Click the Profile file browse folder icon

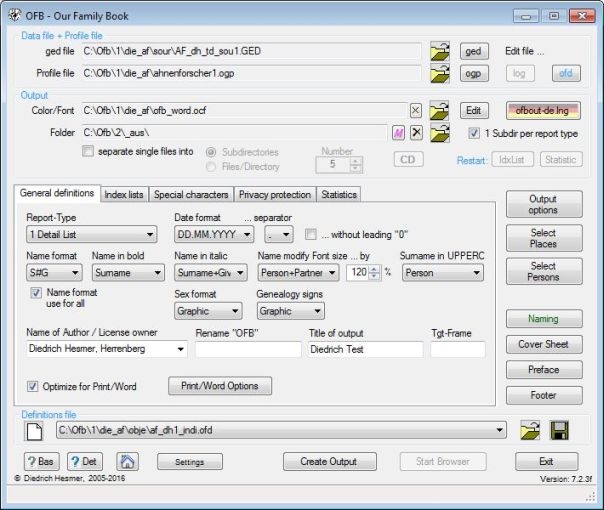(x=440, y=74)
